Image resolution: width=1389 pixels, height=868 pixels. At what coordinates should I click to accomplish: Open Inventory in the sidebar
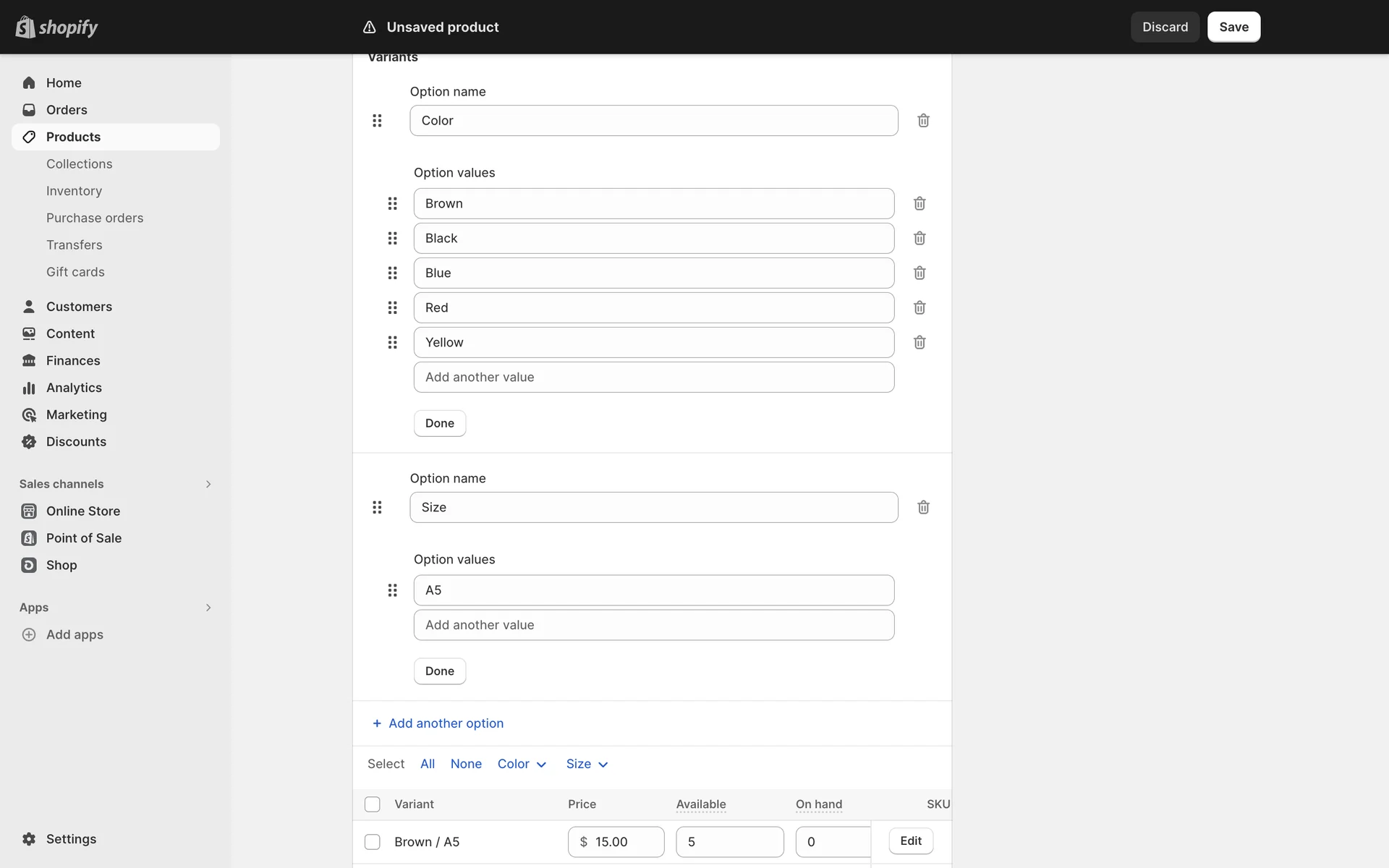pyautogui.click(x=74, y=191)
